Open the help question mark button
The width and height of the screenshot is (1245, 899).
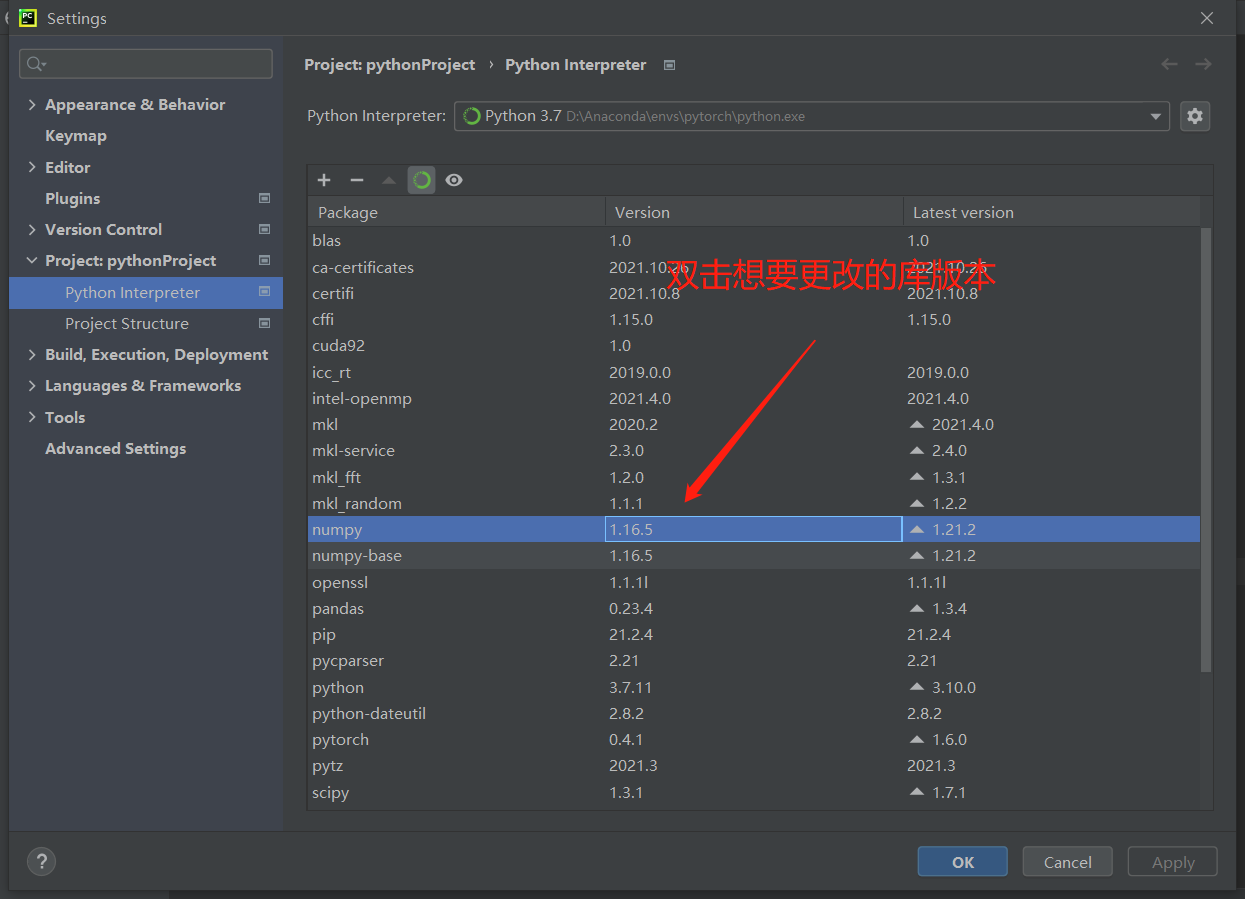tap(41, 861)
